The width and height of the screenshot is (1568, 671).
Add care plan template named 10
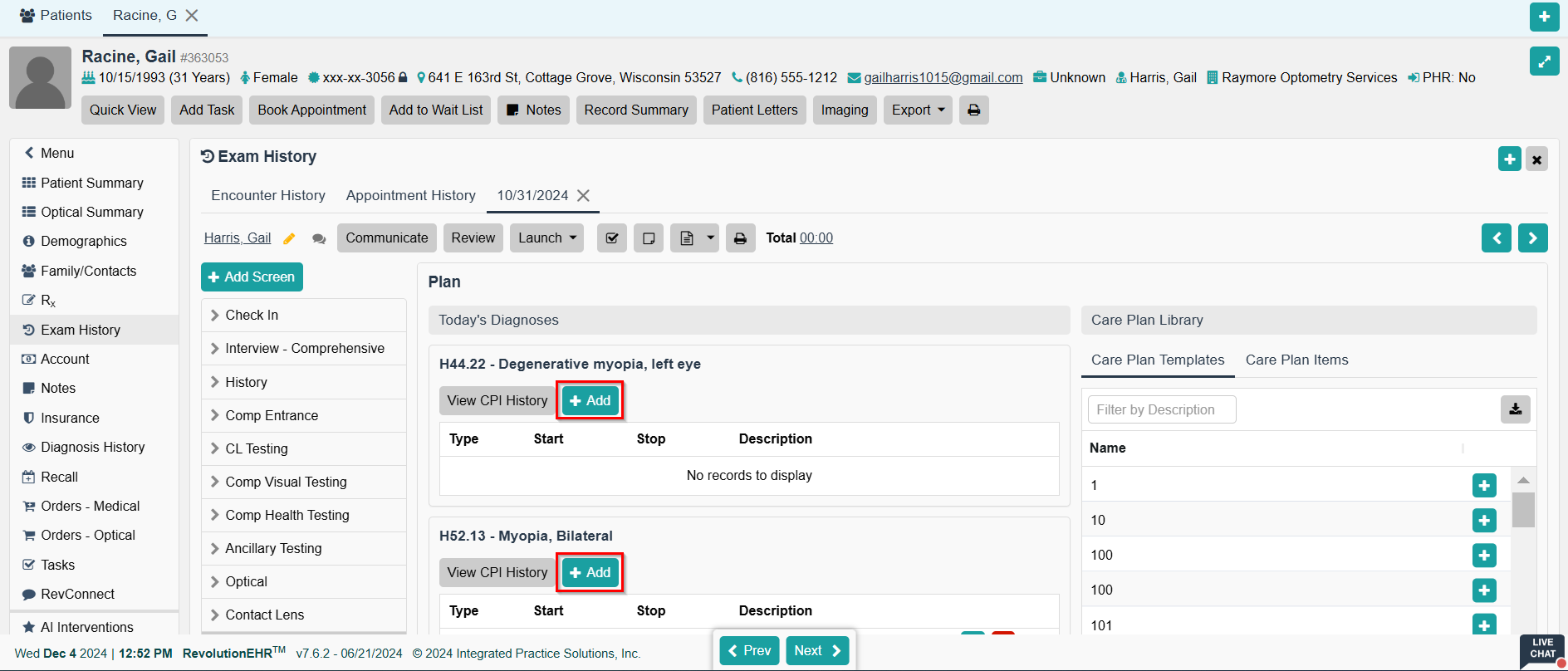[x=1483, y=521]
